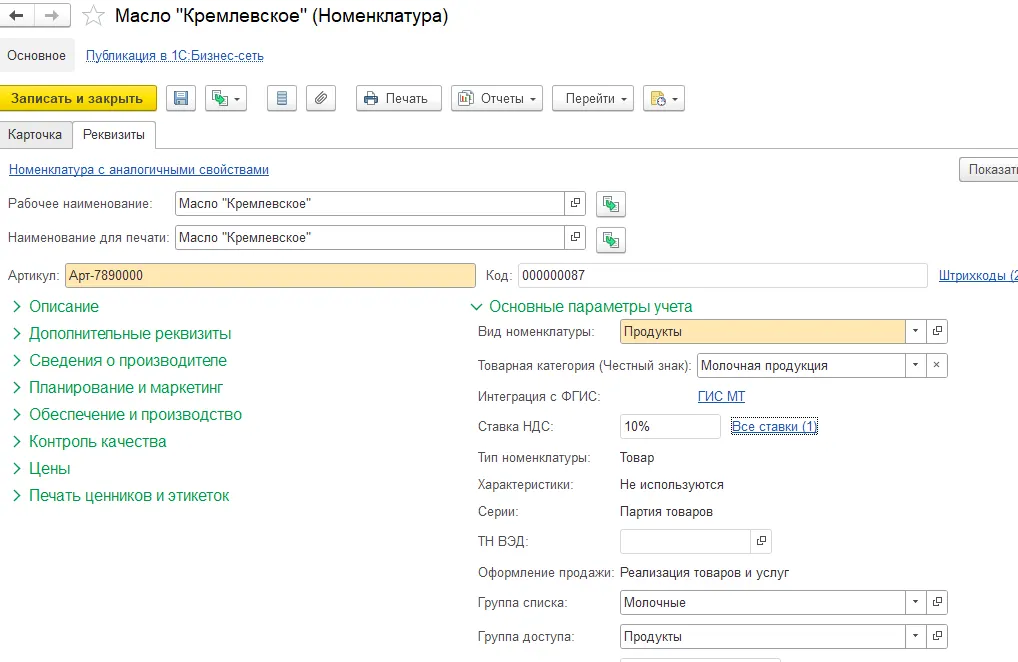Click Товарная категория field Молочная продукция

801,365
